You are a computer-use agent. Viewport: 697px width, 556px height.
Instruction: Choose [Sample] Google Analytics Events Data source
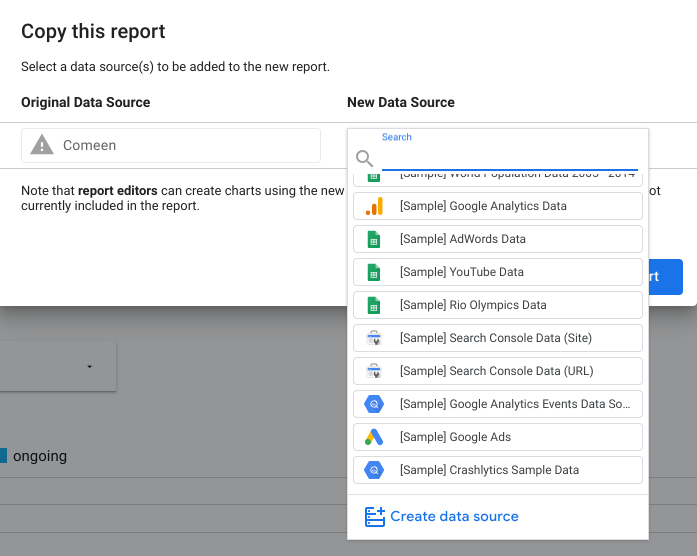tap(497, 404)
